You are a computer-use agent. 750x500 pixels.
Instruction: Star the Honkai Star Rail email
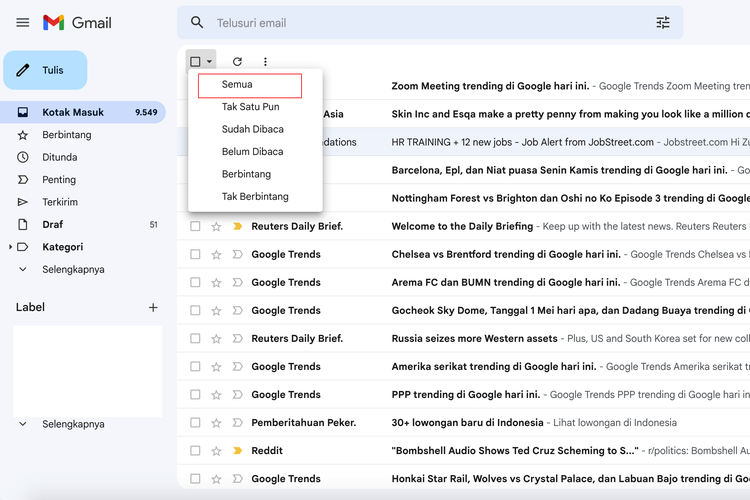tap(216, 479)
